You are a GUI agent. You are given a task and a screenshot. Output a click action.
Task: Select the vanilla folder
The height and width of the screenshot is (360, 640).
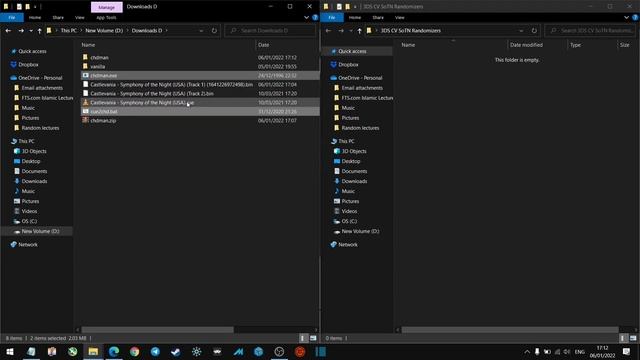click(x=98, y=67)
